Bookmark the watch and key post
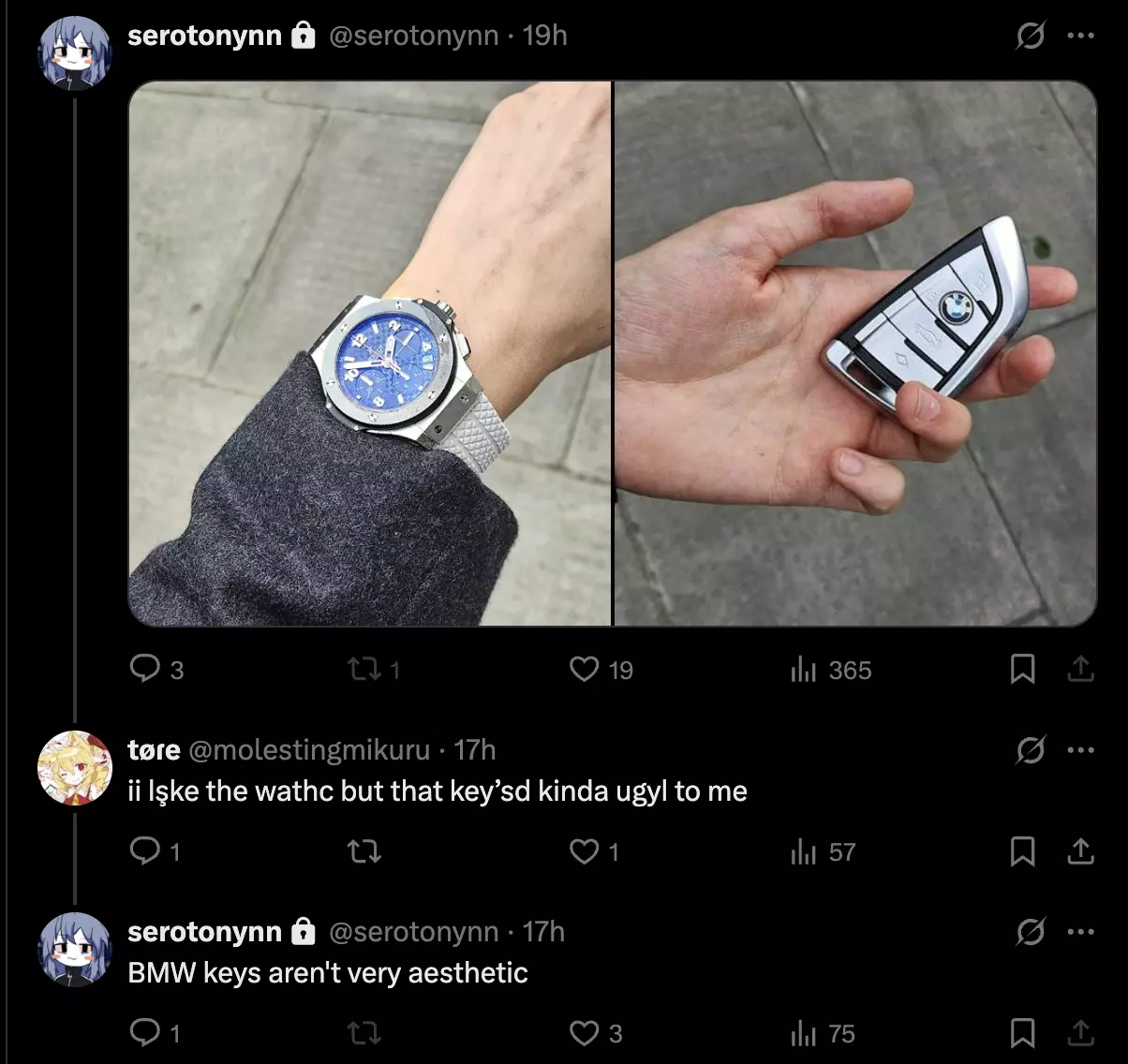 [1022, 669]
